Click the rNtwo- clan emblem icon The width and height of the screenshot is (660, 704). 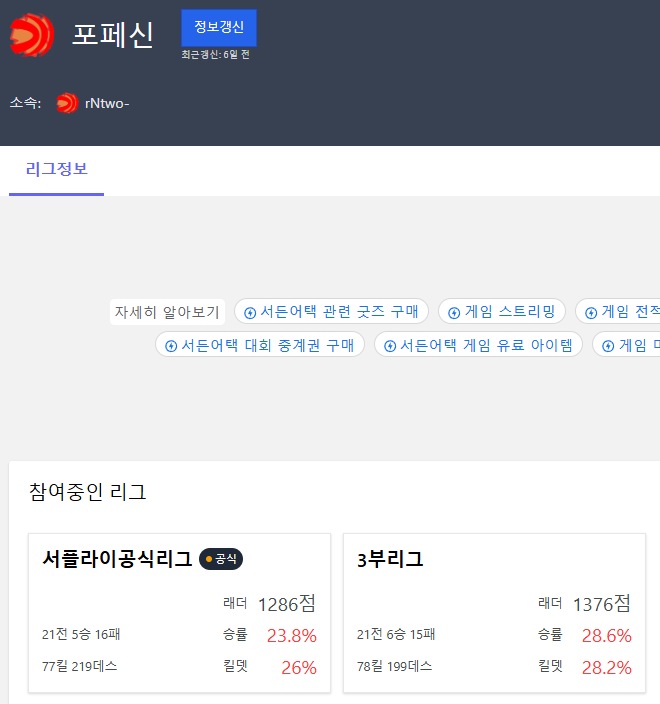(x=67, y=103)
